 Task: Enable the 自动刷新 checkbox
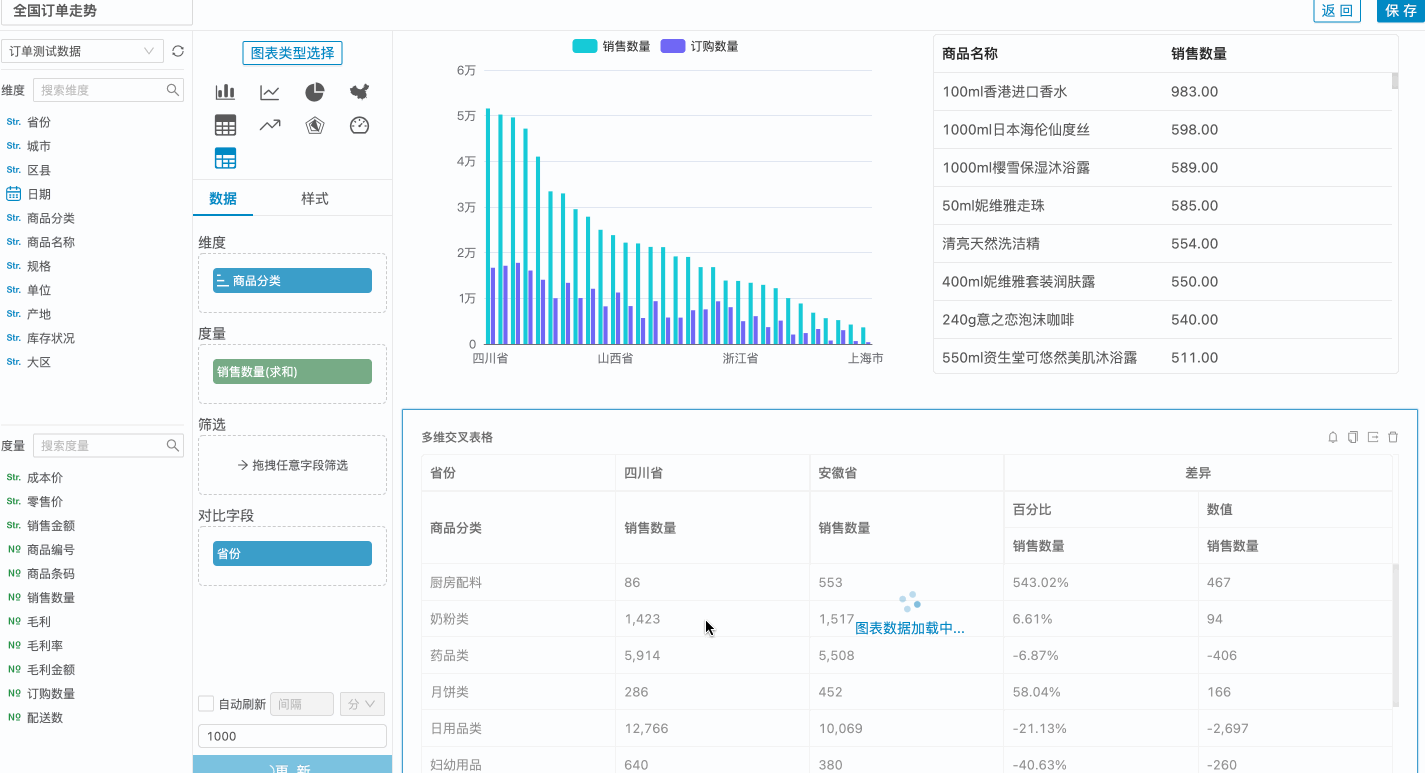206,704
